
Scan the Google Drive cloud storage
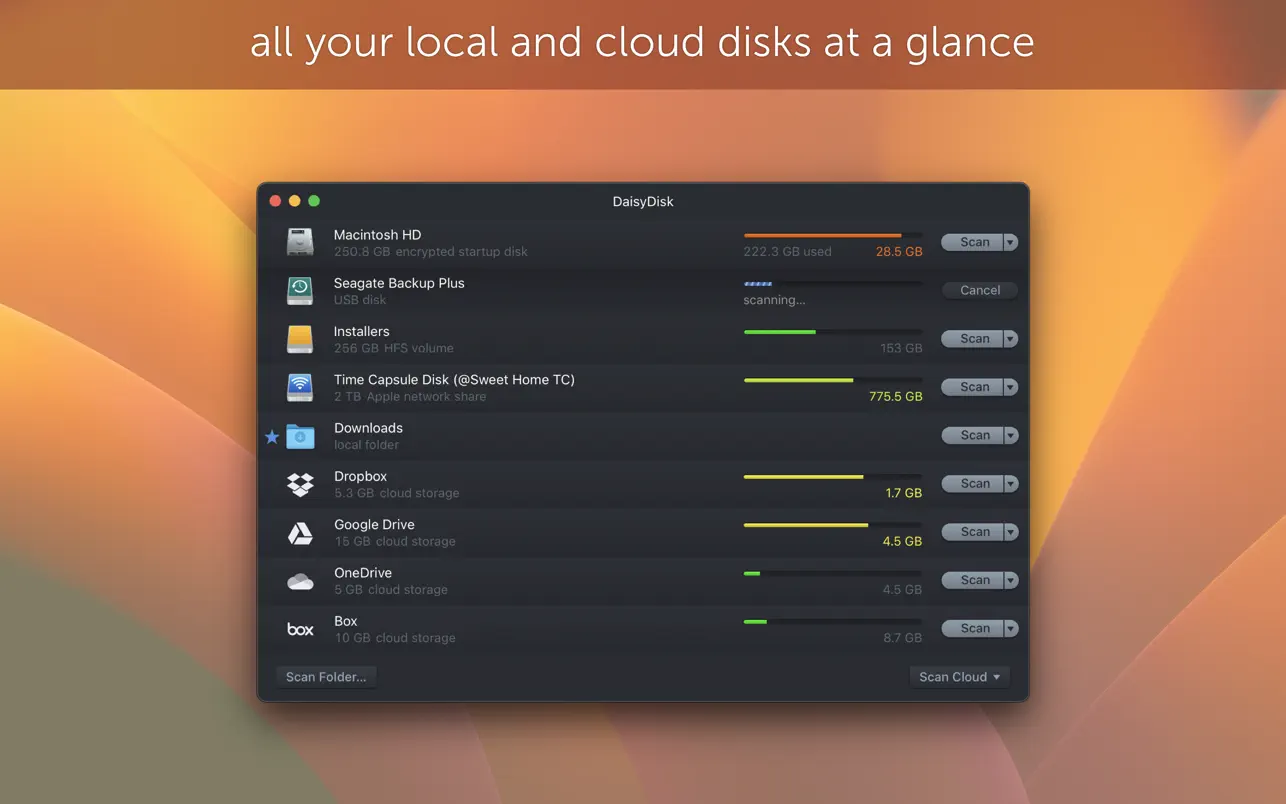pyautogui.click(x=973, y=532)
